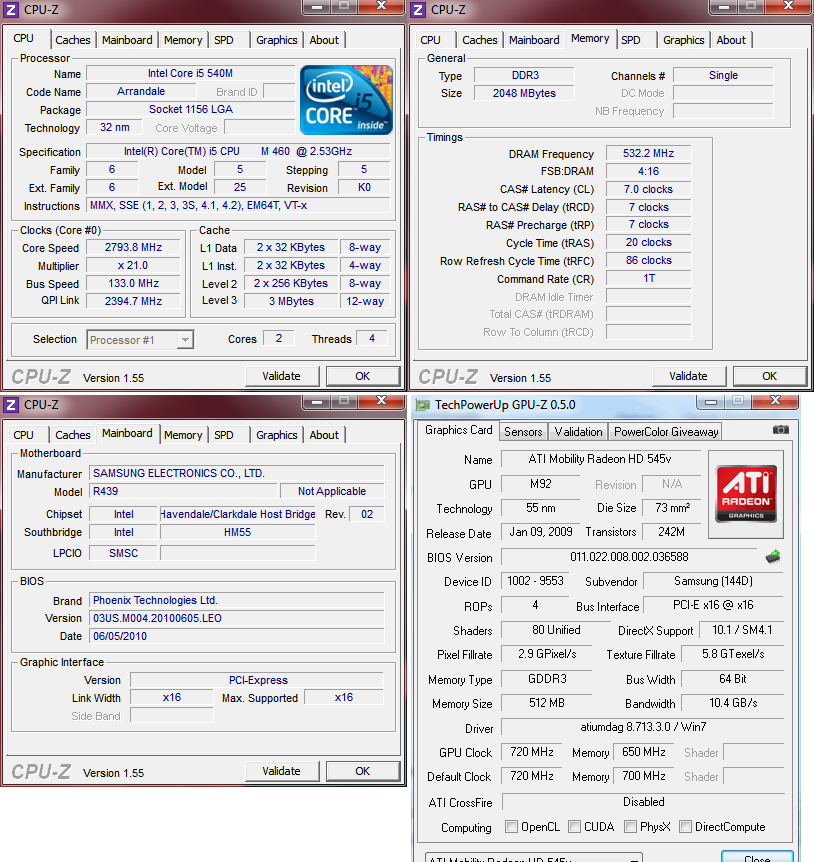Click the Instructions field MMX, SSE list
The height and width of the screenshot is (862, 814).
[x=239, y=206]
